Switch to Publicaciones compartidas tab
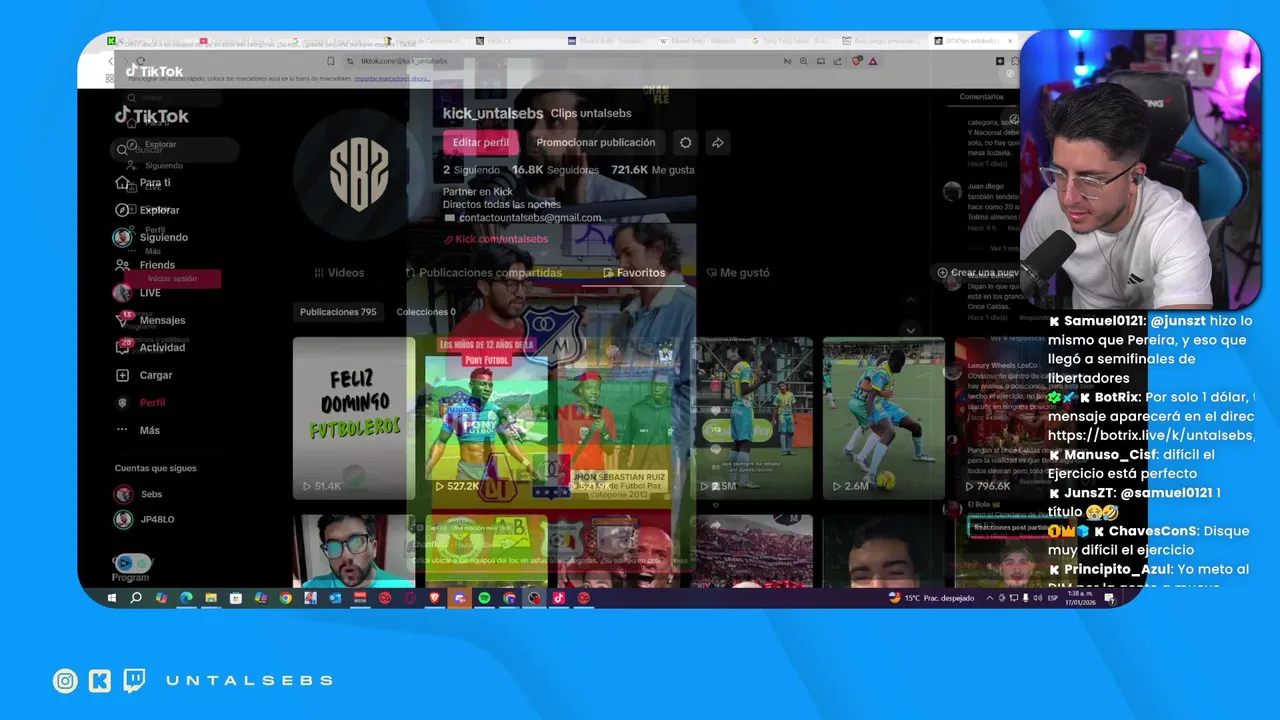1280x720 pixels. point(483,272)
